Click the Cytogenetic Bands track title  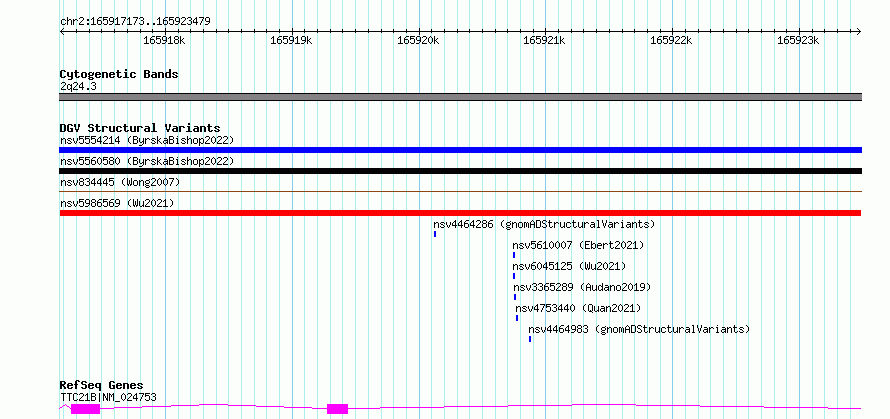click(x=119, y=74)
